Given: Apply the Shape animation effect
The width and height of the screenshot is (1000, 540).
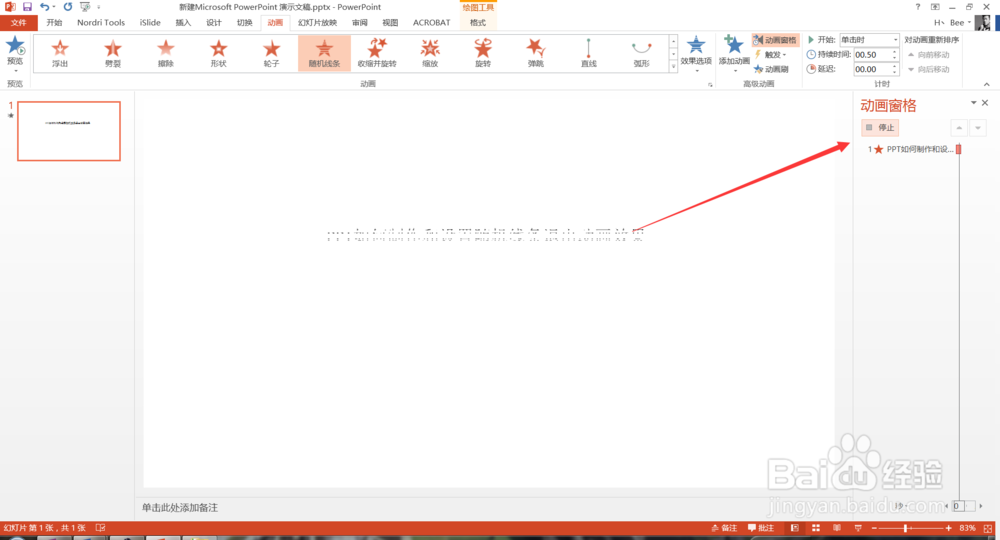Looking at the screenshot, I should click(219, 53).
